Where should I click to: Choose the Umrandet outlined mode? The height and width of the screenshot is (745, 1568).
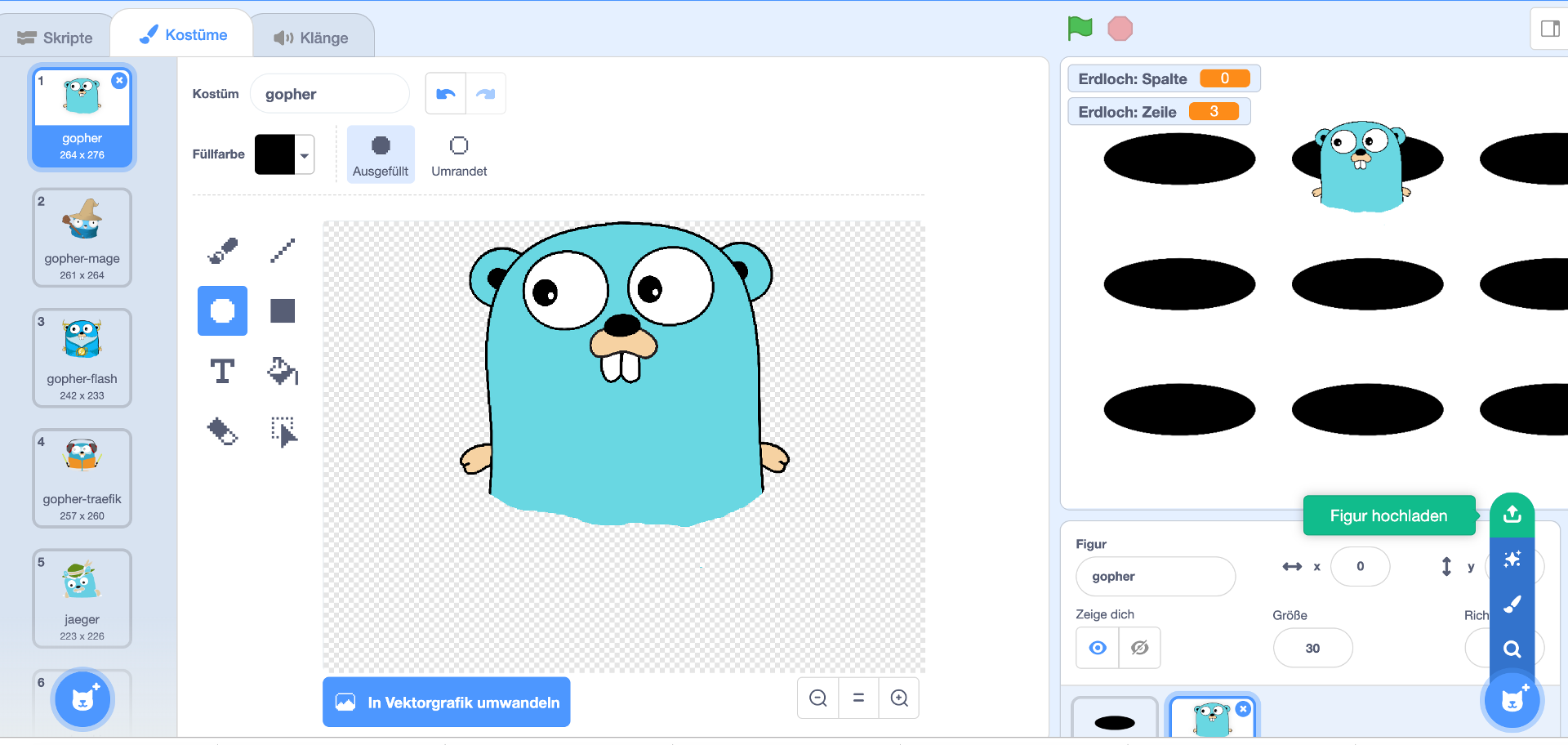point(459,154)
